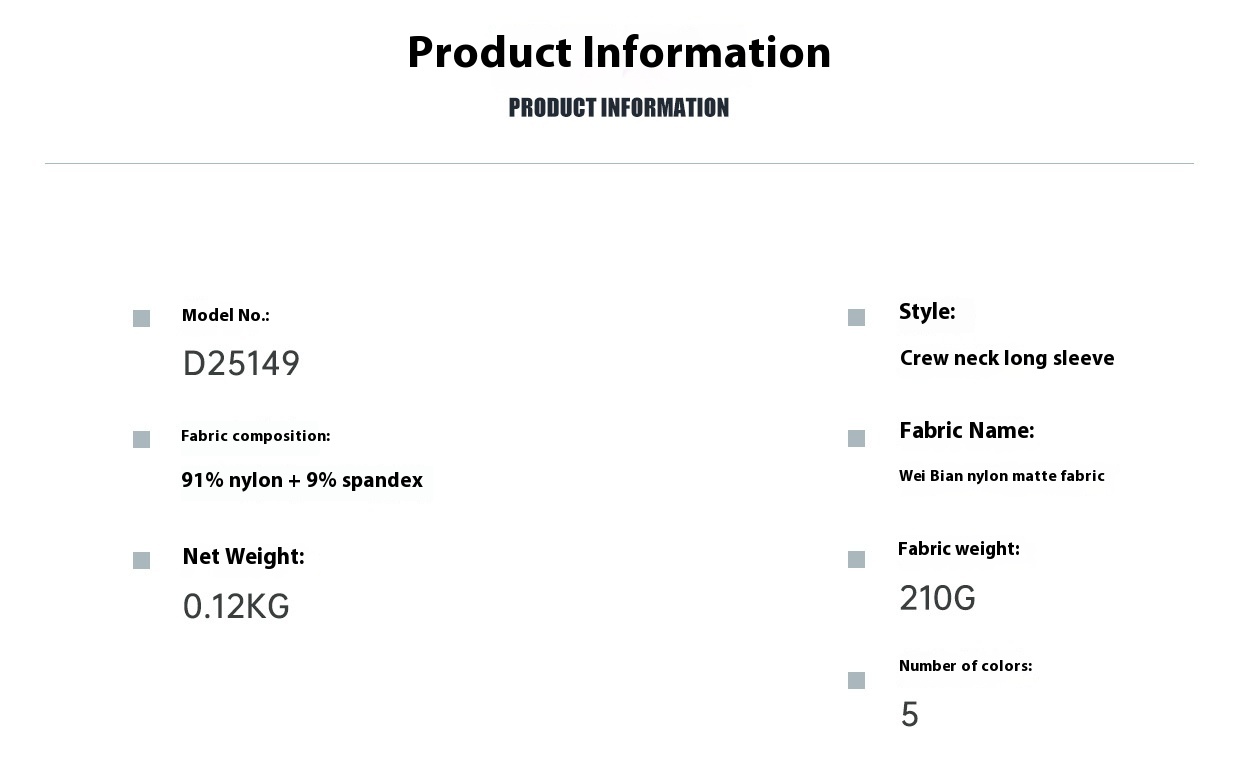Click the large Product Information heading

click(x=619, y=52)
